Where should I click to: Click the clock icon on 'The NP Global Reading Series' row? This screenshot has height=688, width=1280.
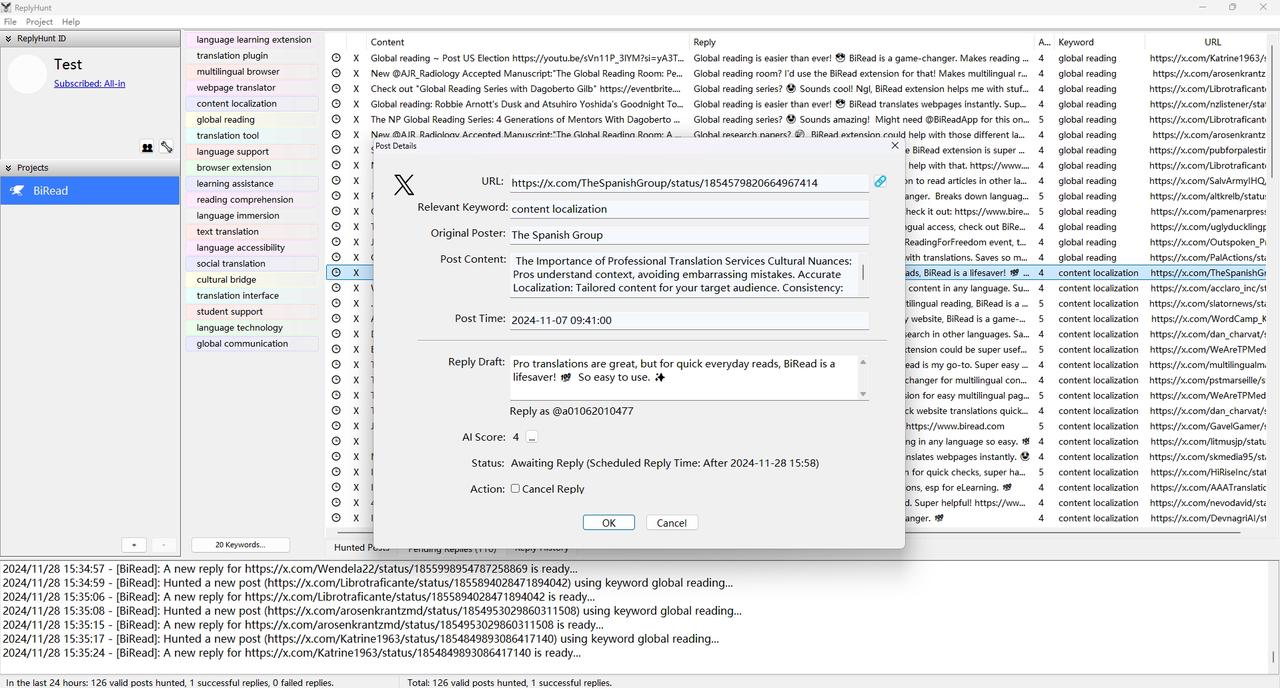336,119
